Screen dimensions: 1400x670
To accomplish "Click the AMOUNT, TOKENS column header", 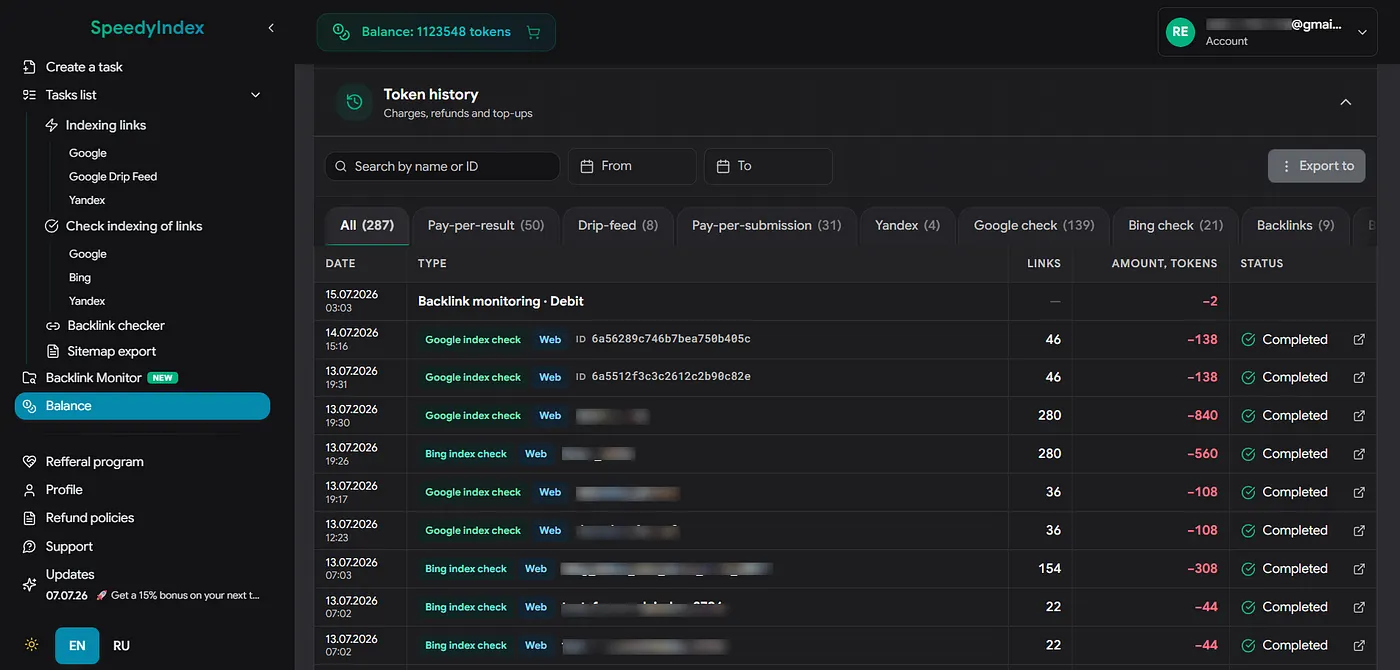I will [1165, 263].
